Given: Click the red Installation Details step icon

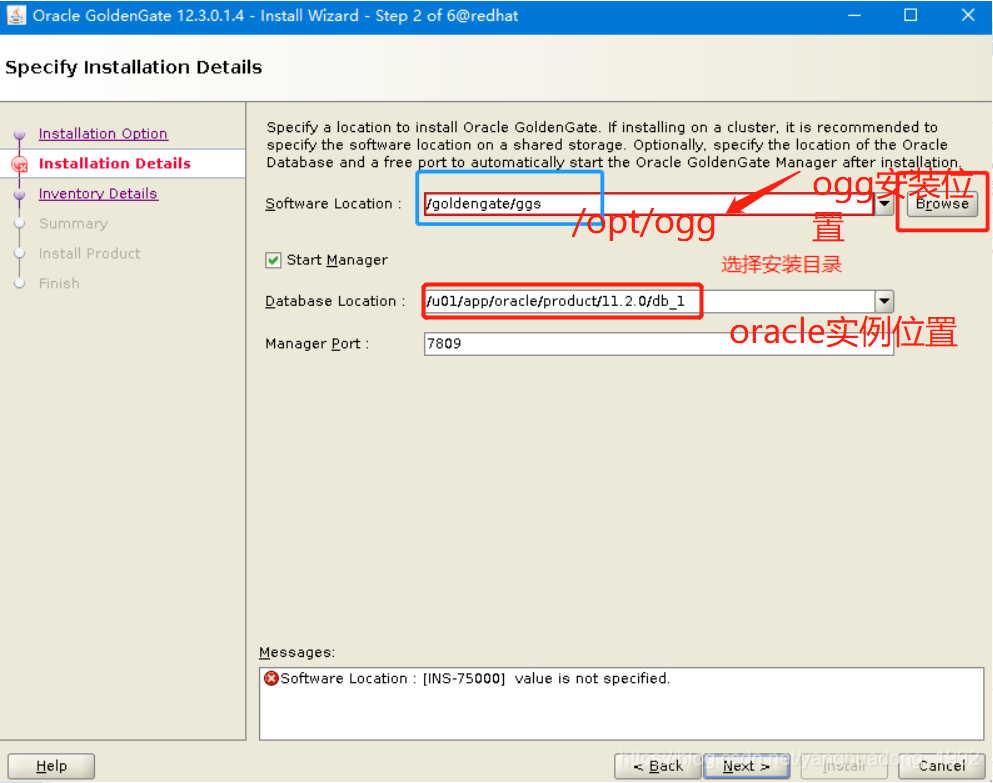Looking at the screenshot, I should [x=21, y=163].
